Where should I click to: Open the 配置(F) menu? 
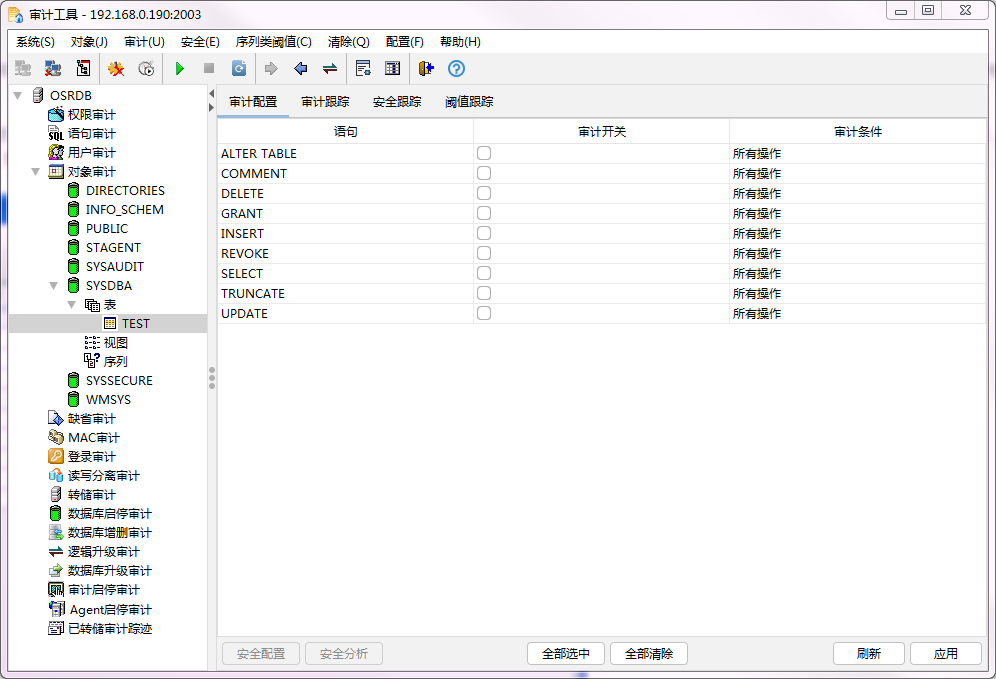[x=404, y=41]
